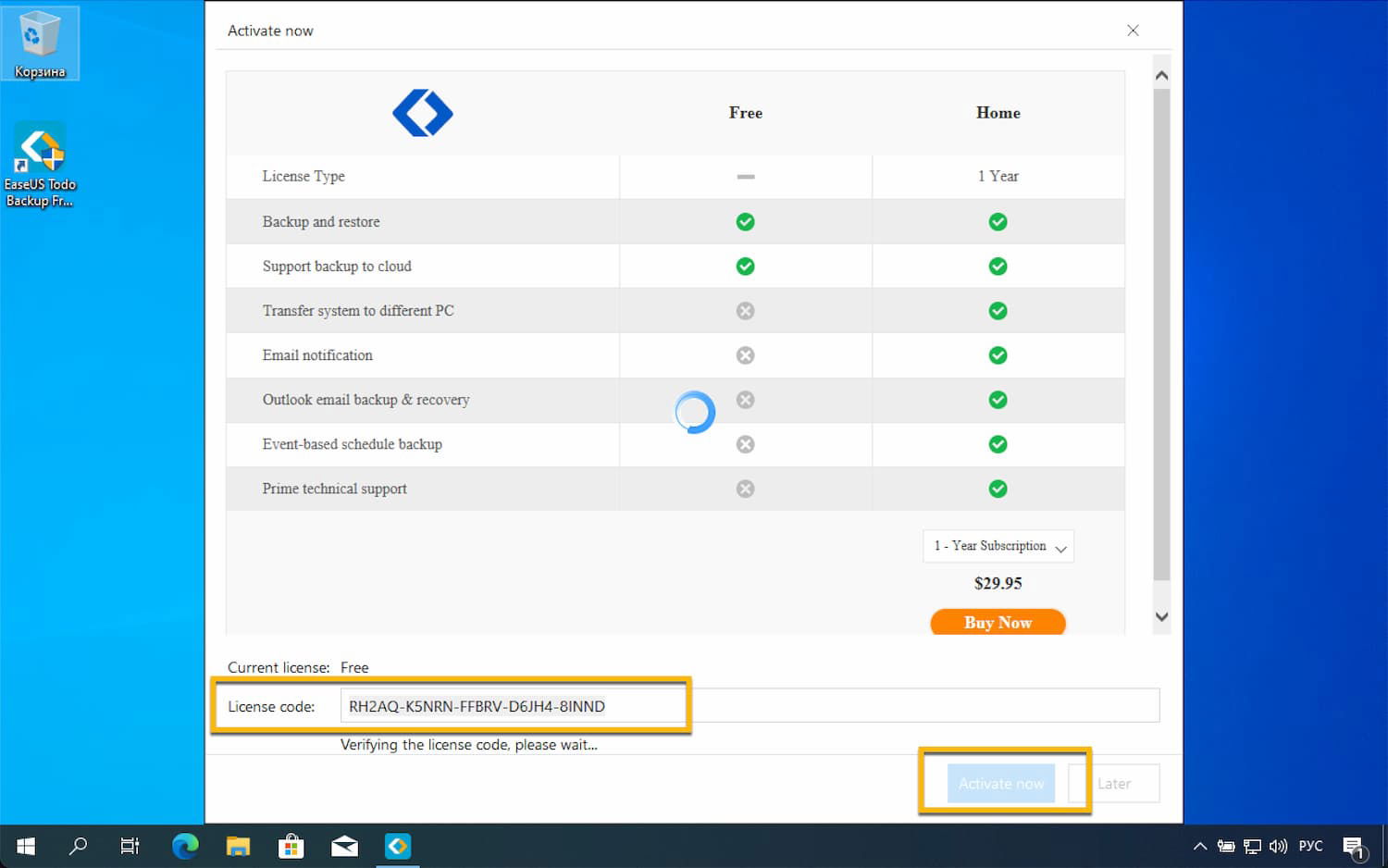The width and height of the screenshot is (1388, 868).
Task: Click the gray cross for Transfer system under Free
Action: coord(745,310)
